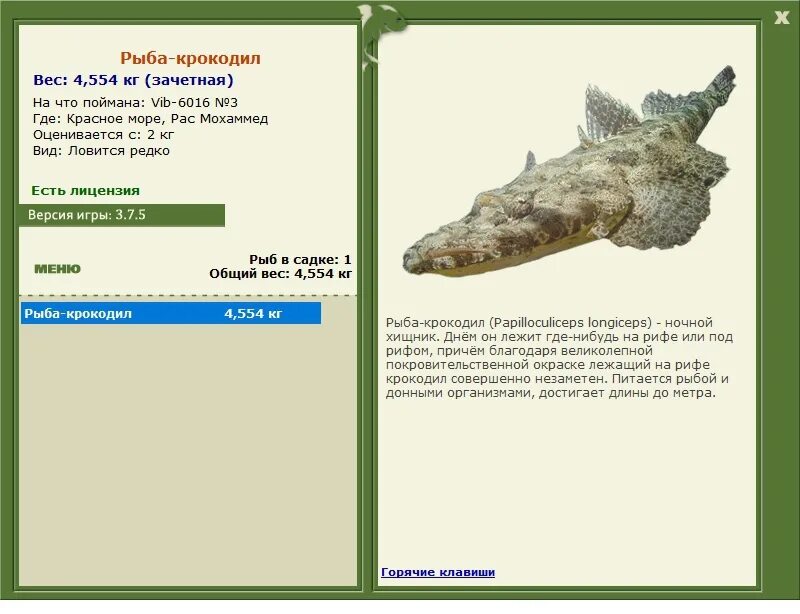The width and height of the screenshot is (800, 614).
Task: Click the Оценивается с: 2 кг line
Action: pos(104,135)
